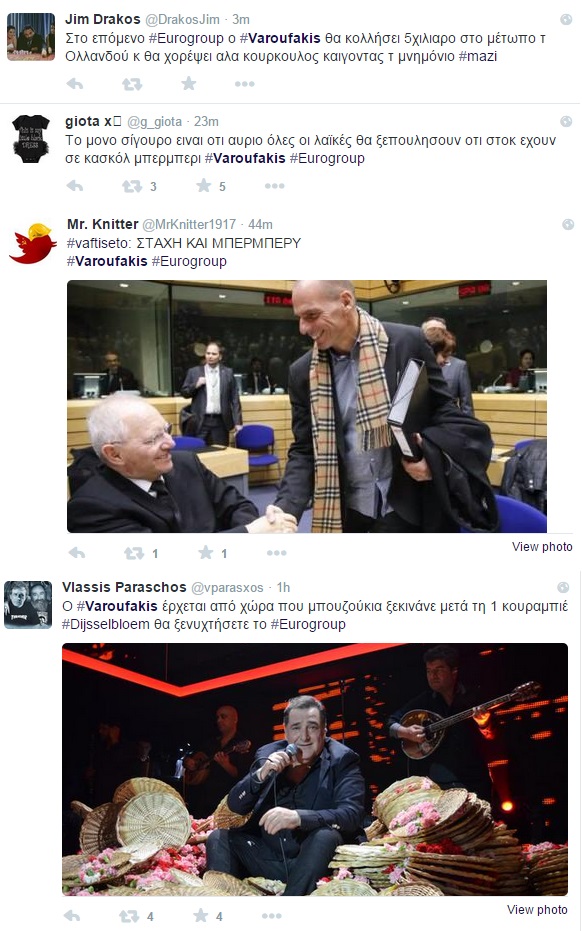Retweet Jim Drakos's tweet
Screen dimensions: 582x931
(x=132, y=84)
